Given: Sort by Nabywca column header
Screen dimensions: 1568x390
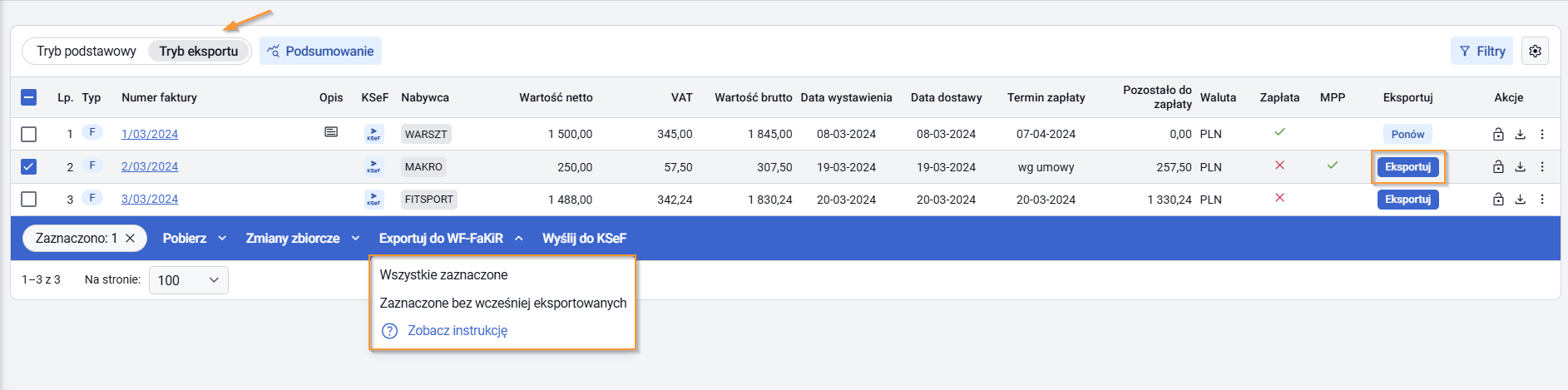Looking at the screenshot, I should click(425, 97).
